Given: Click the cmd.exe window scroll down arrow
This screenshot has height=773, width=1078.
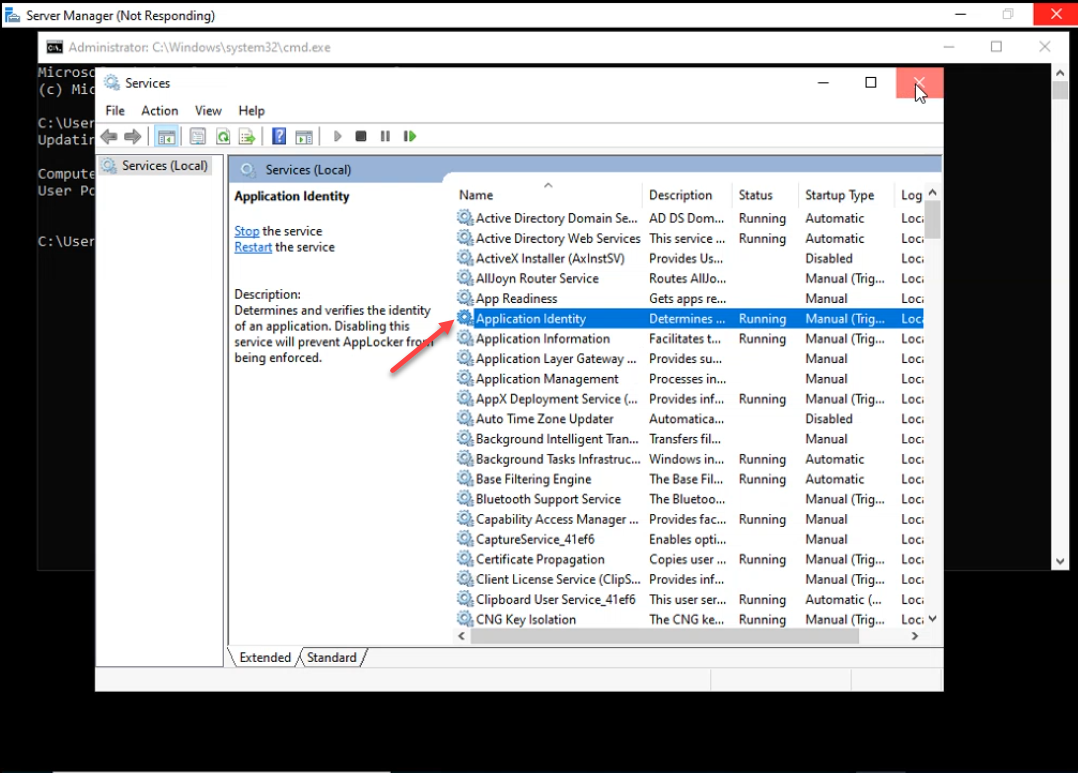Looking at the screenshot, I should [1060, 561].
